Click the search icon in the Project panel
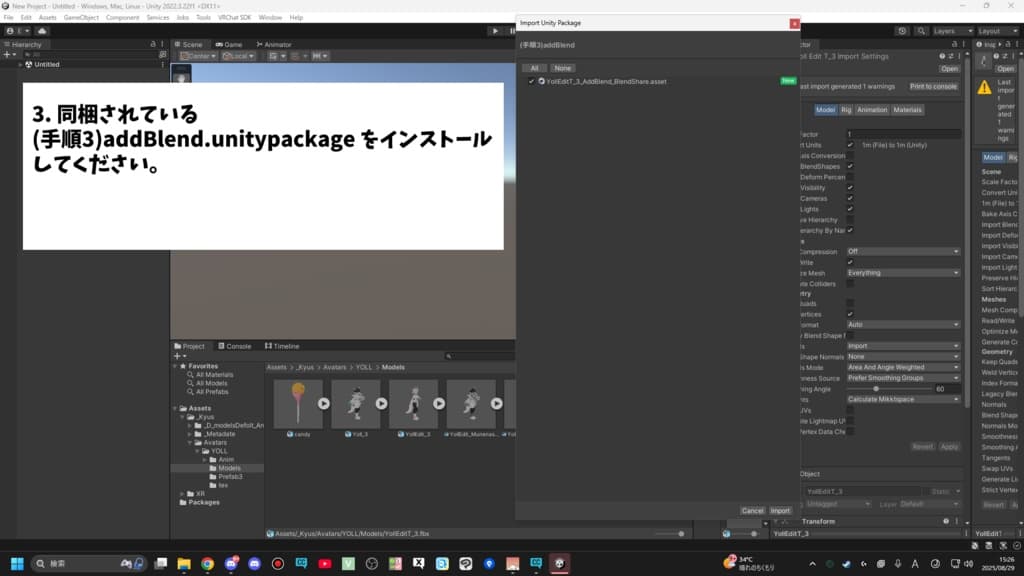1024x576 pixels. click(450, 355)
